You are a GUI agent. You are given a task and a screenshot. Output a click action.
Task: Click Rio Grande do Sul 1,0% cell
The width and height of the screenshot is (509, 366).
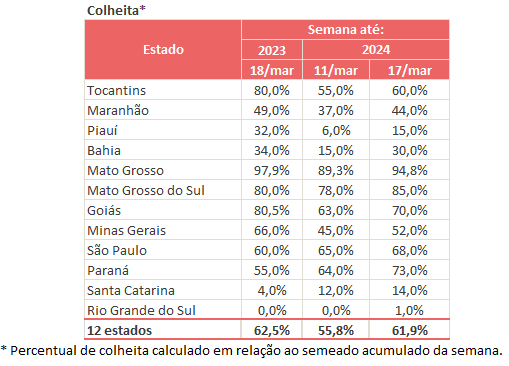coord(409,310)
